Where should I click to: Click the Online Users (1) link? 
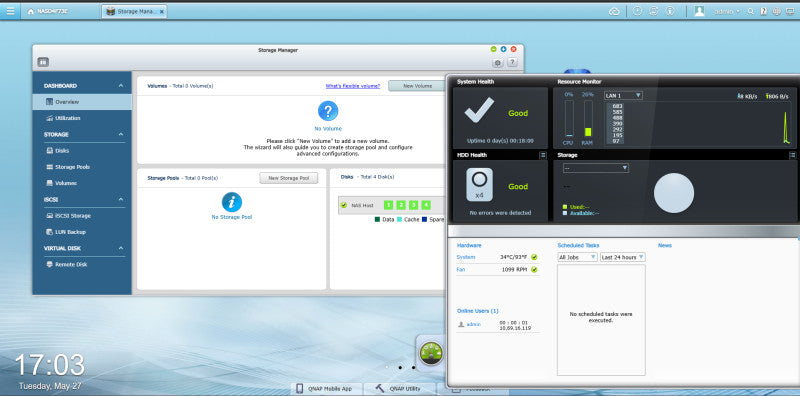click(478, 311)
